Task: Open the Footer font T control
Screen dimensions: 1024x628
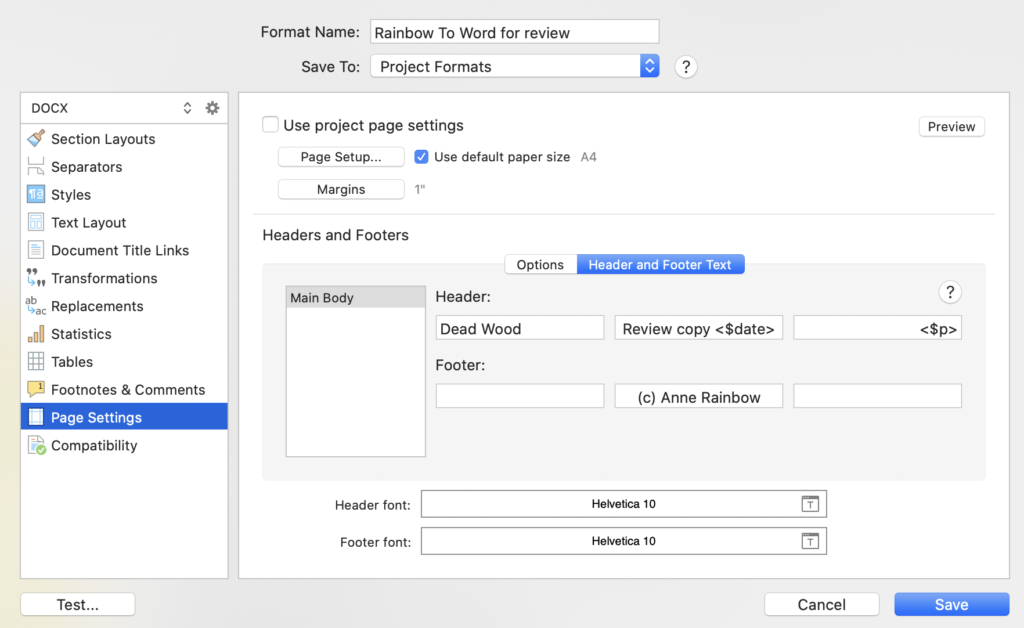Action: pyautogui.click(x=810, y=540)
